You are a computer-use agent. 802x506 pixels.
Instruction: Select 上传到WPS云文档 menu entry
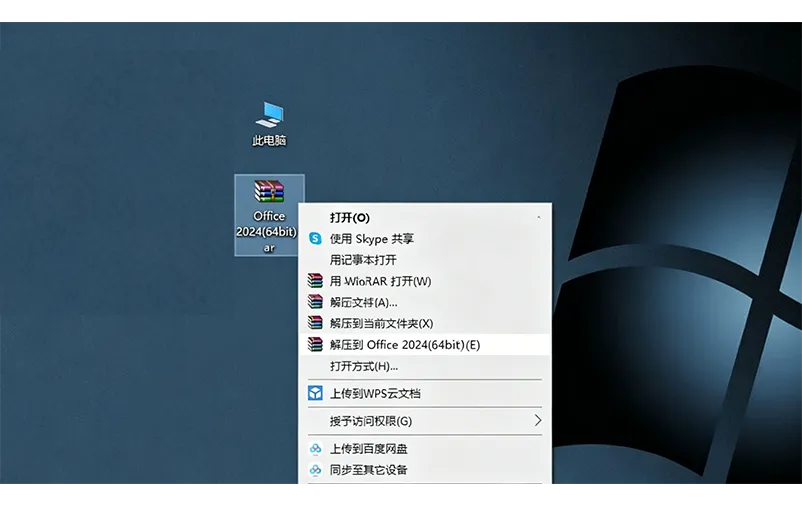[425, 393]
